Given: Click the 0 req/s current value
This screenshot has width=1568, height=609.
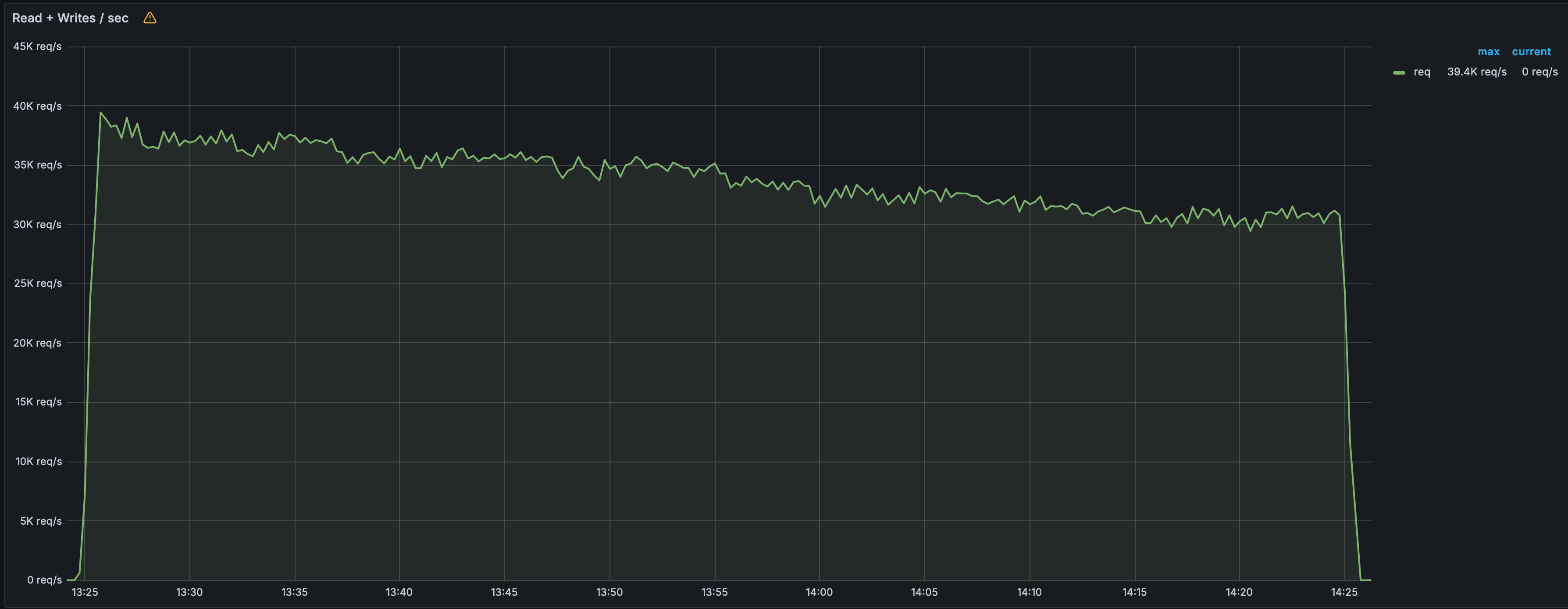Looking at the screenshot, I should pyautogui.click(x=1539, y=72).
